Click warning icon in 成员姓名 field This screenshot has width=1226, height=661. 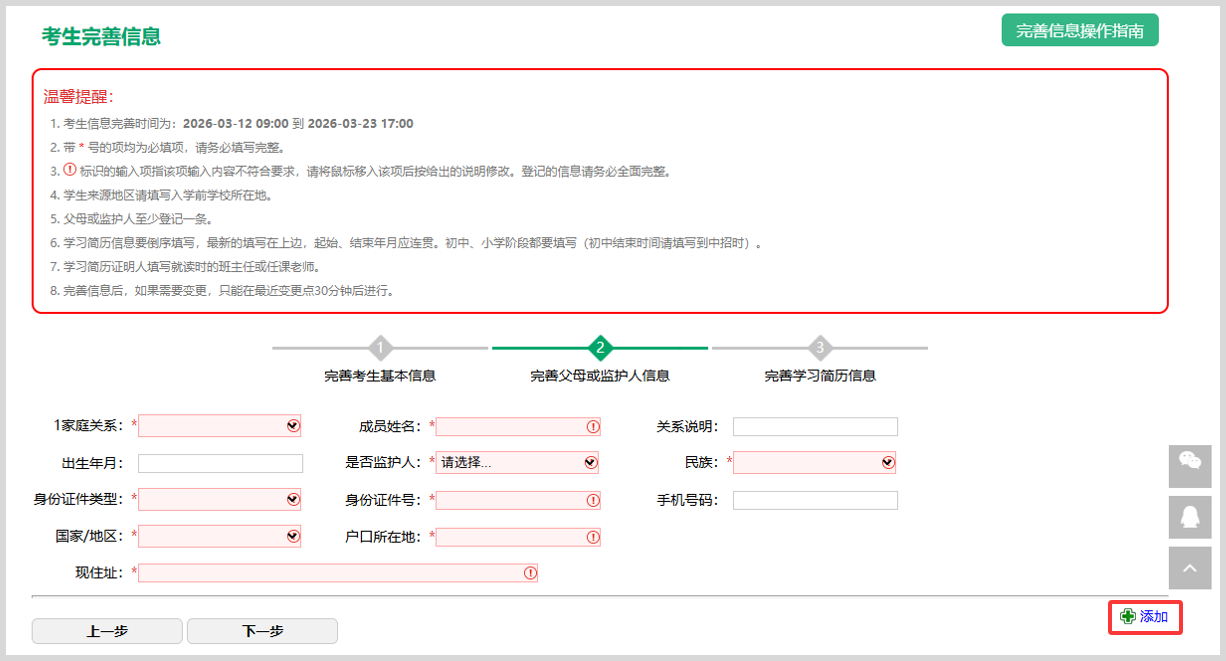click(x=593, y=426)
